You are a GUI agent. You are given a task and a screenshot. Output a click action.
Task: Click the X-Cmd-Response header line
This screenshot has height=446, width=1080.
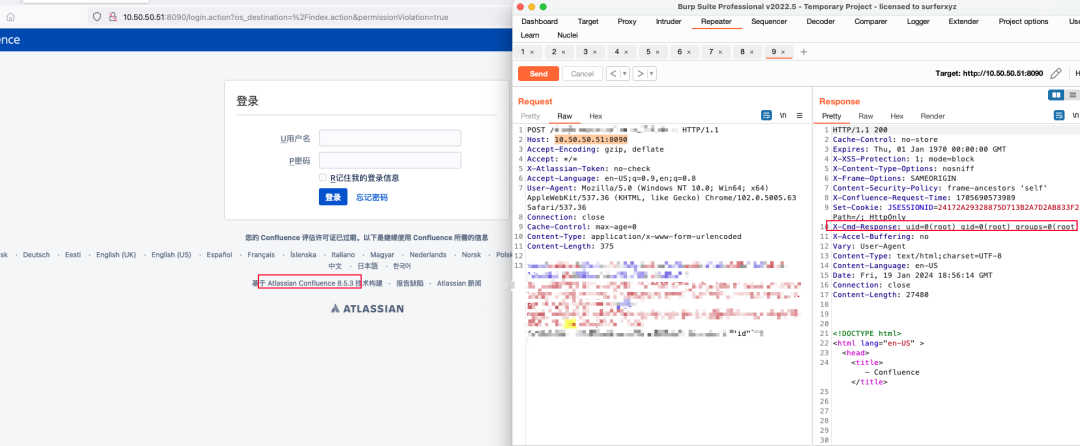coord(953,226)
